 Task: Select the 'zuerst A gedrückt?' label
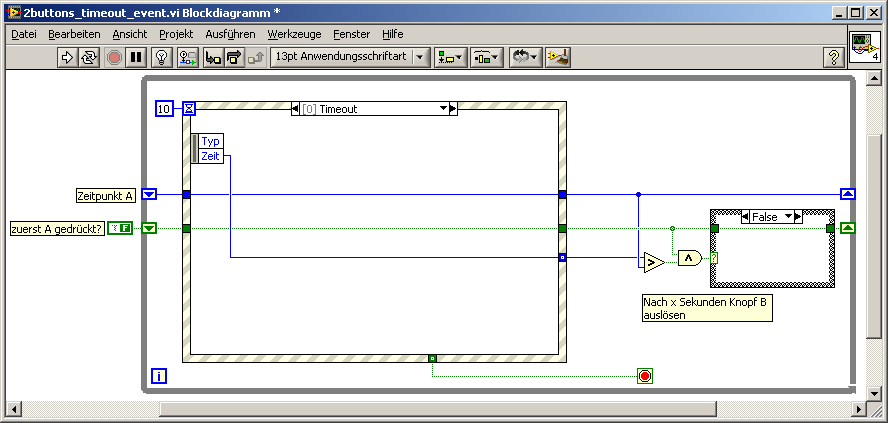57,229
